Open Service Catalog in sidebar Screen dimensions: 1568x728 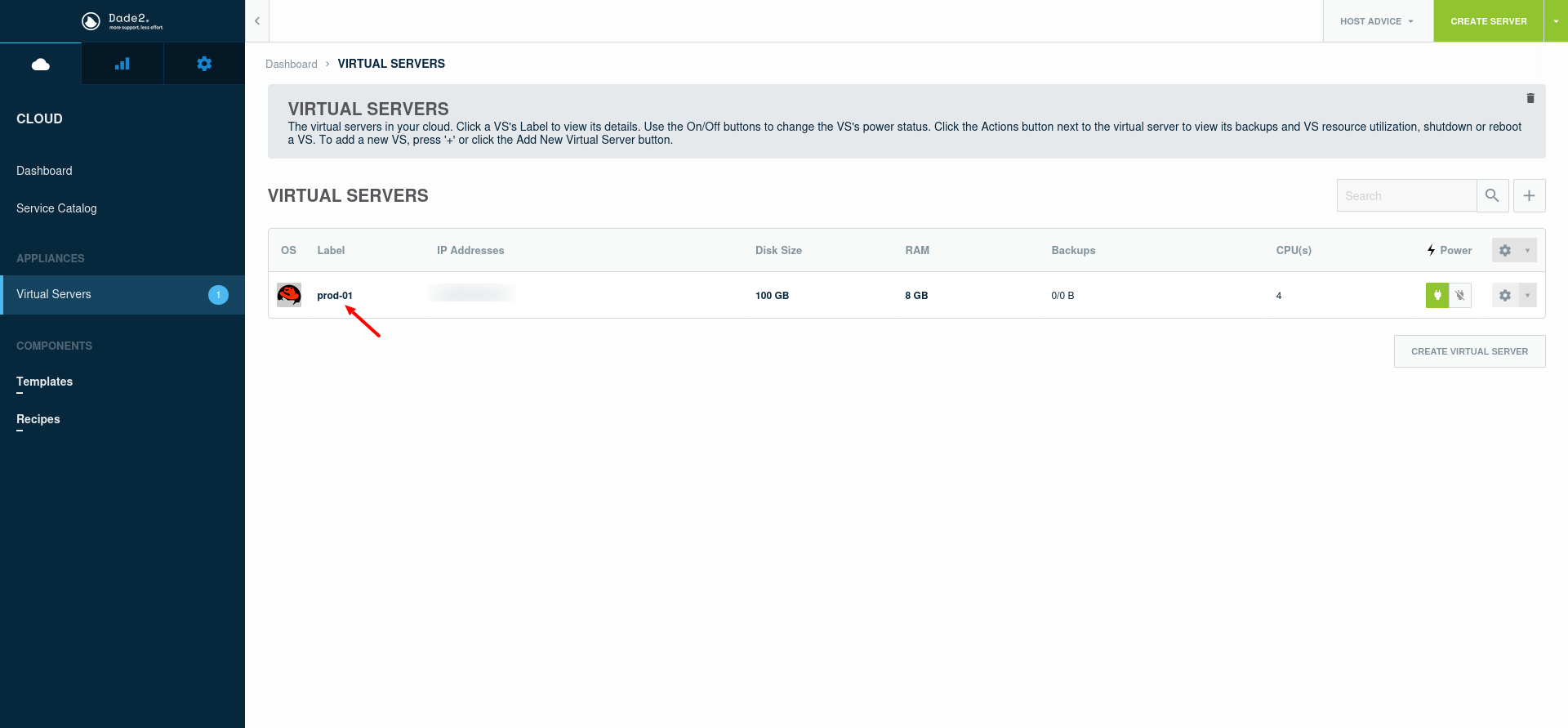pos(56,208)
